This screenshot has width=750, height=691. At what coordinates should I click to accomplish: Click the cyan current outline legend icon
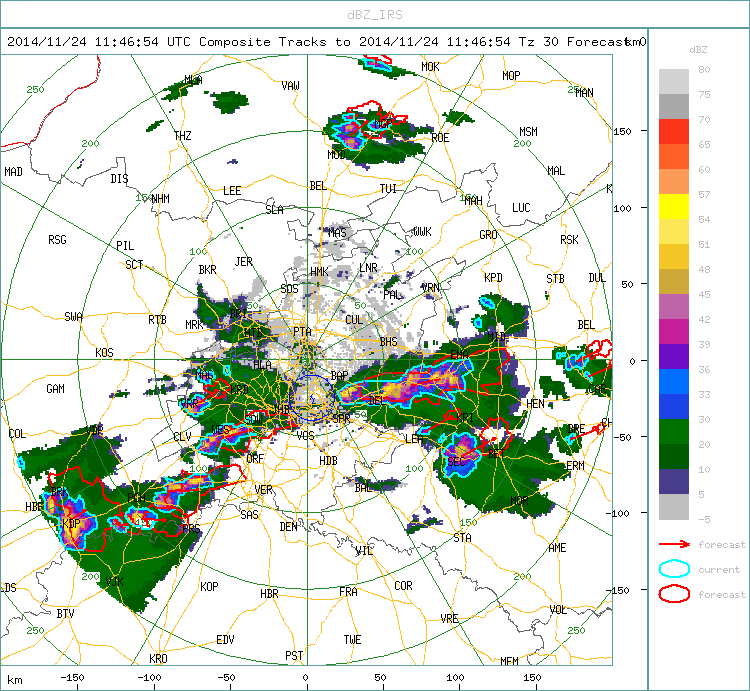[674, 569]
